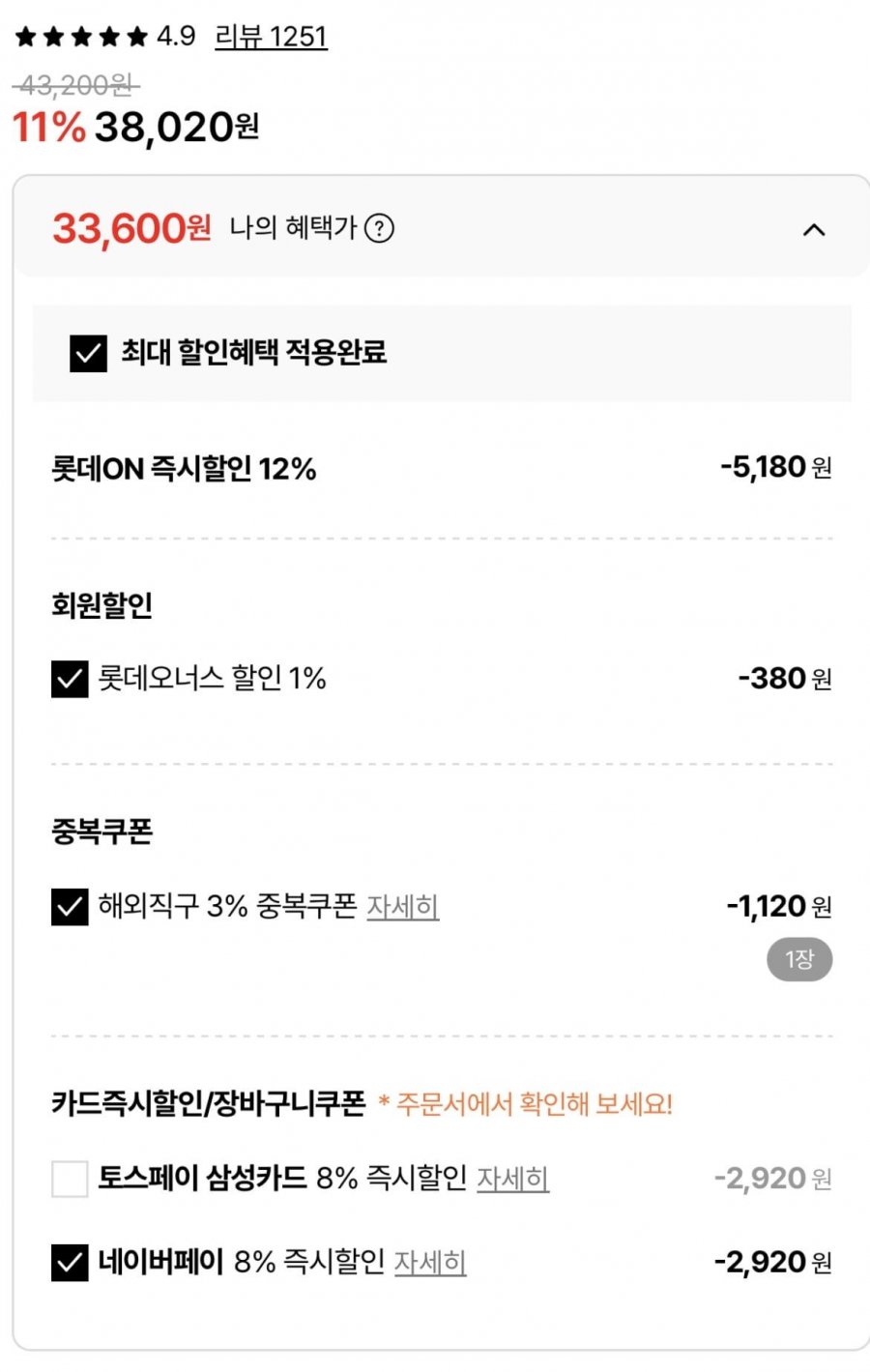Screen dimensions: 870x1372
Task: Open 리뷰 1251 reviews link
Action: pyautogui.click(x=271, y=37)
